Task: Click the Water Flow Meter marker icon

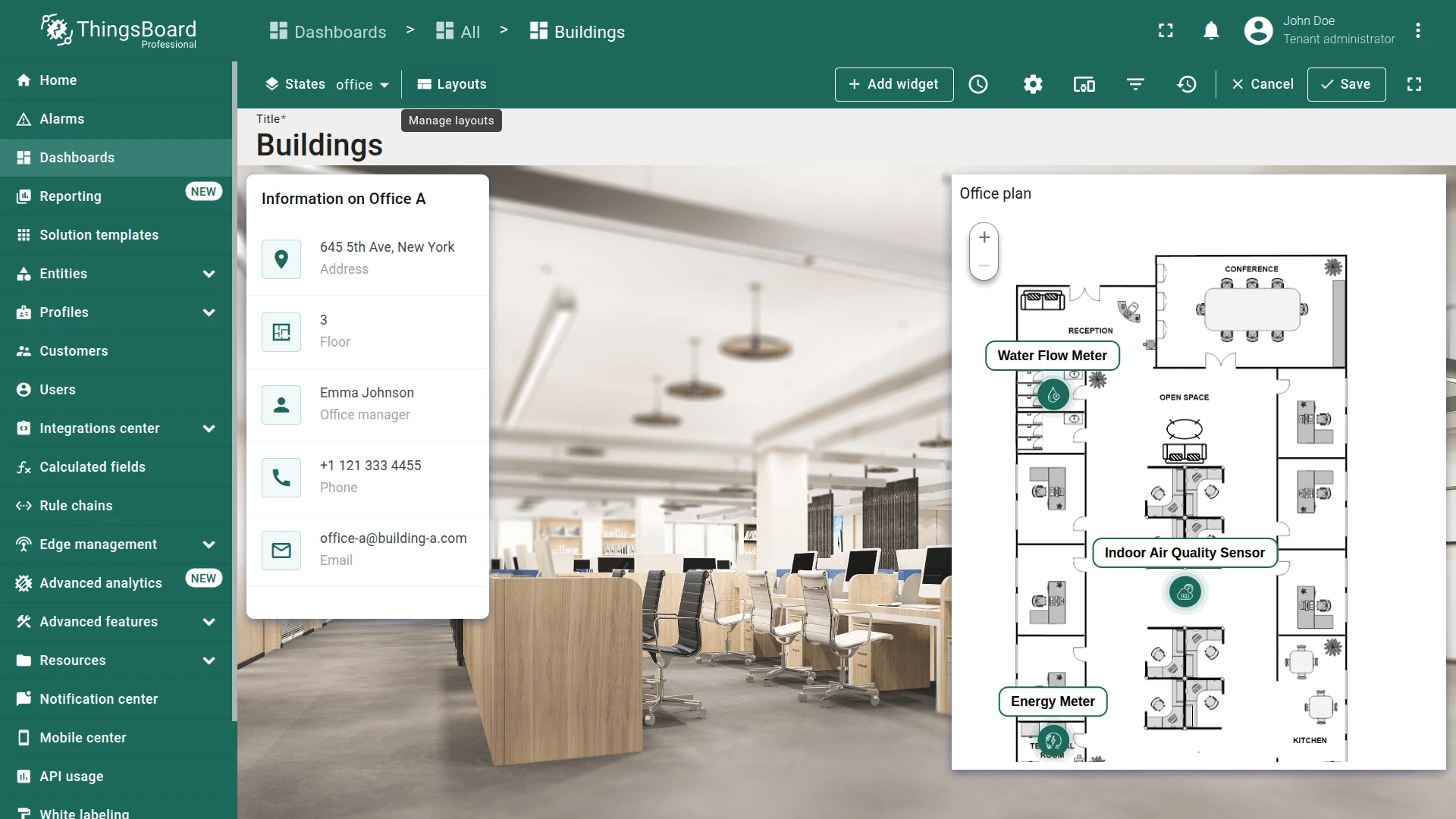Action: tap(1053, 395)
